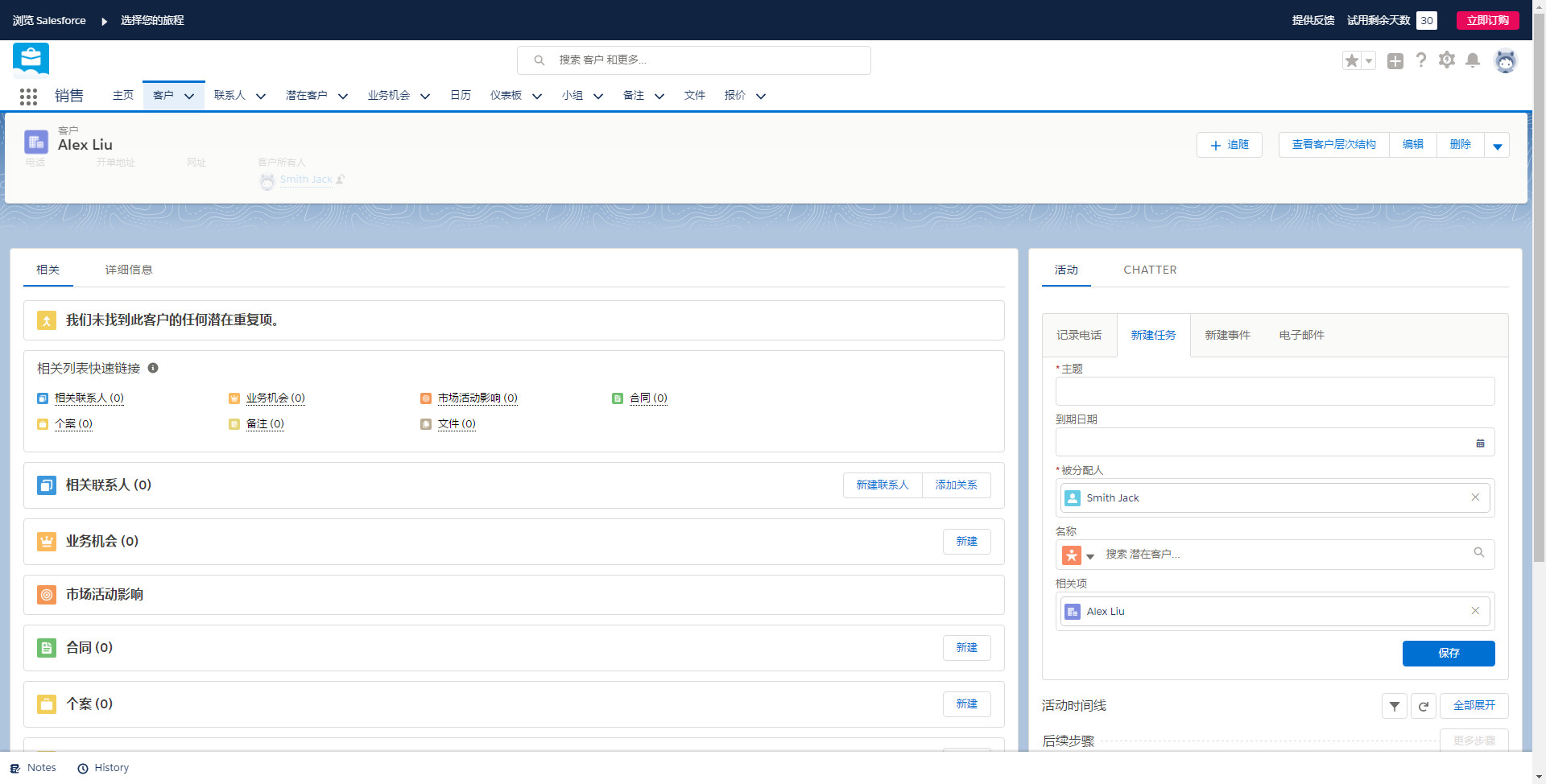Click 新建 in the 业务机会 section
The width and height of the screenshot is (1546, 784).
coord(967,542)
